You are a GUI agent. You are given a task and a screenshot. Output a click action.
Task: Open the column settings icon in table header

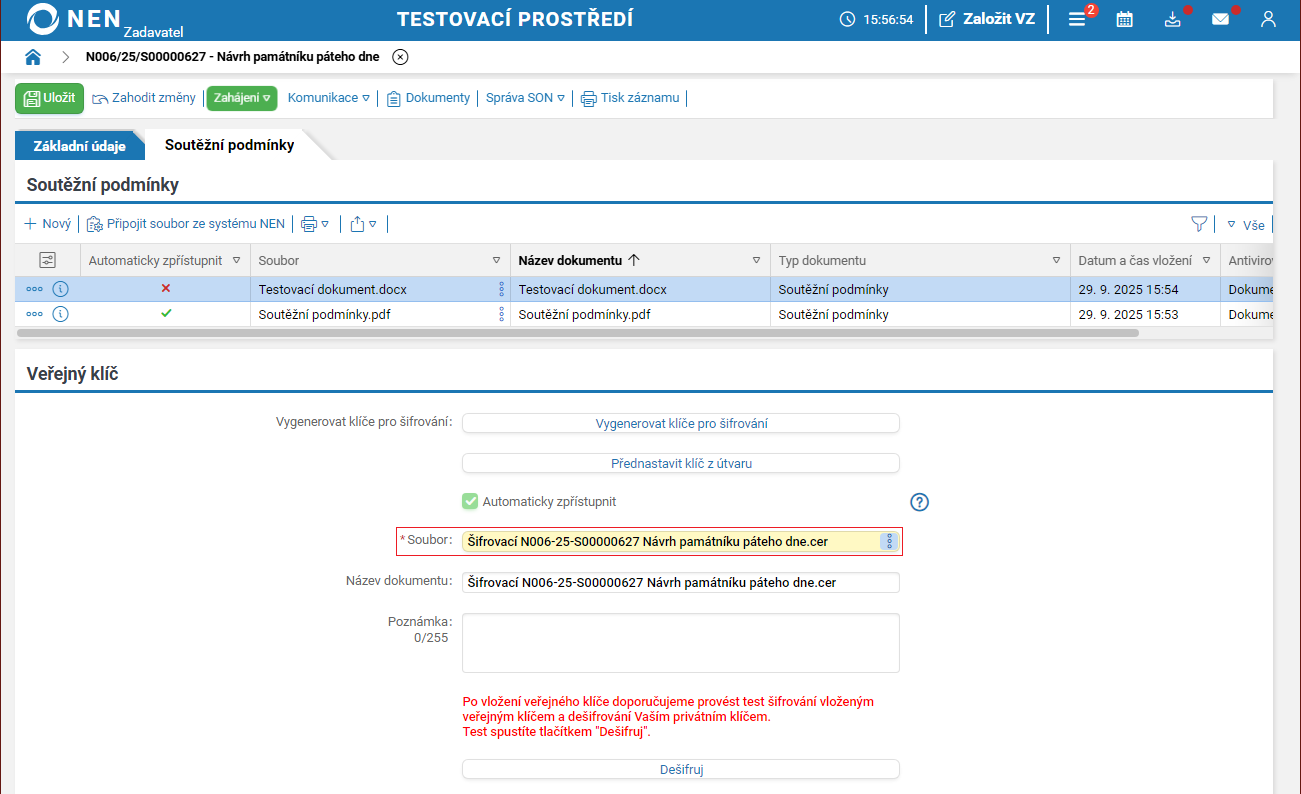coord(47,260)
